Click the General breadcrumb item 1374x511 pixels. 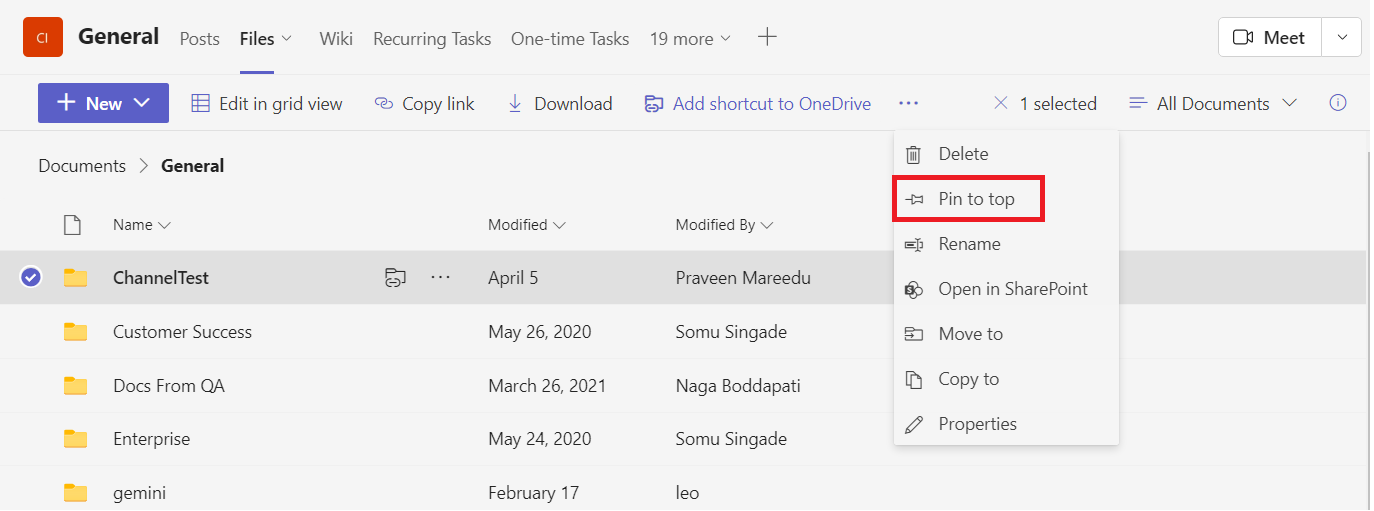tap(192, 166)
